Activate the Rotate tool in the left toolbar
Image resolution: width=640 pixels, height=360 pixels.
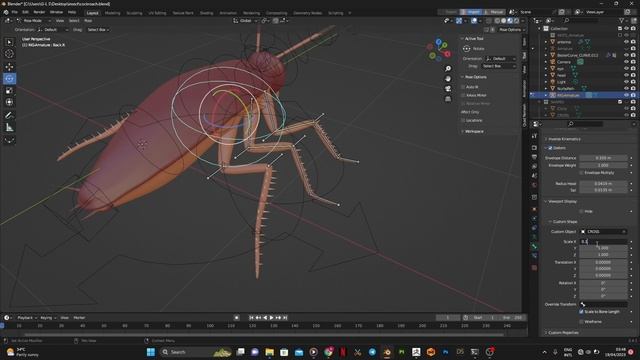9,78
